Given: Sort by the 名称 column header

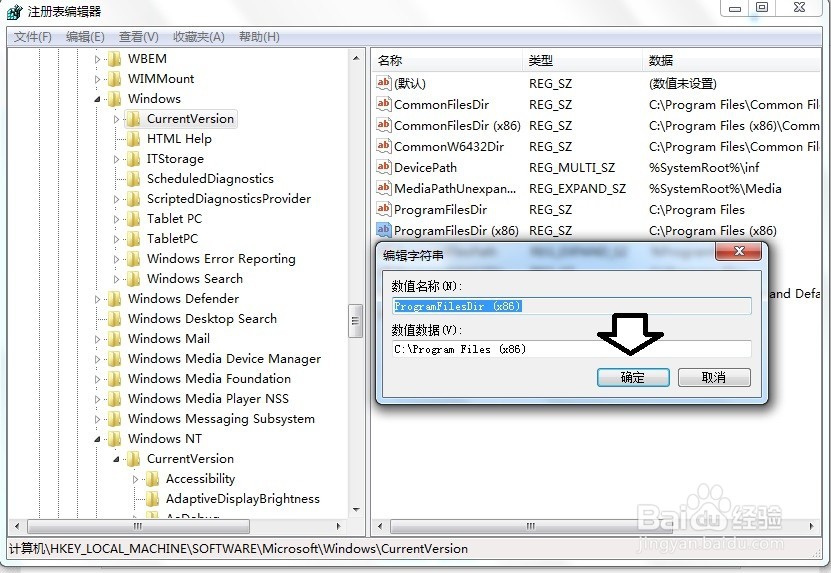Looking at the screenshot, I should pos(447,60).
